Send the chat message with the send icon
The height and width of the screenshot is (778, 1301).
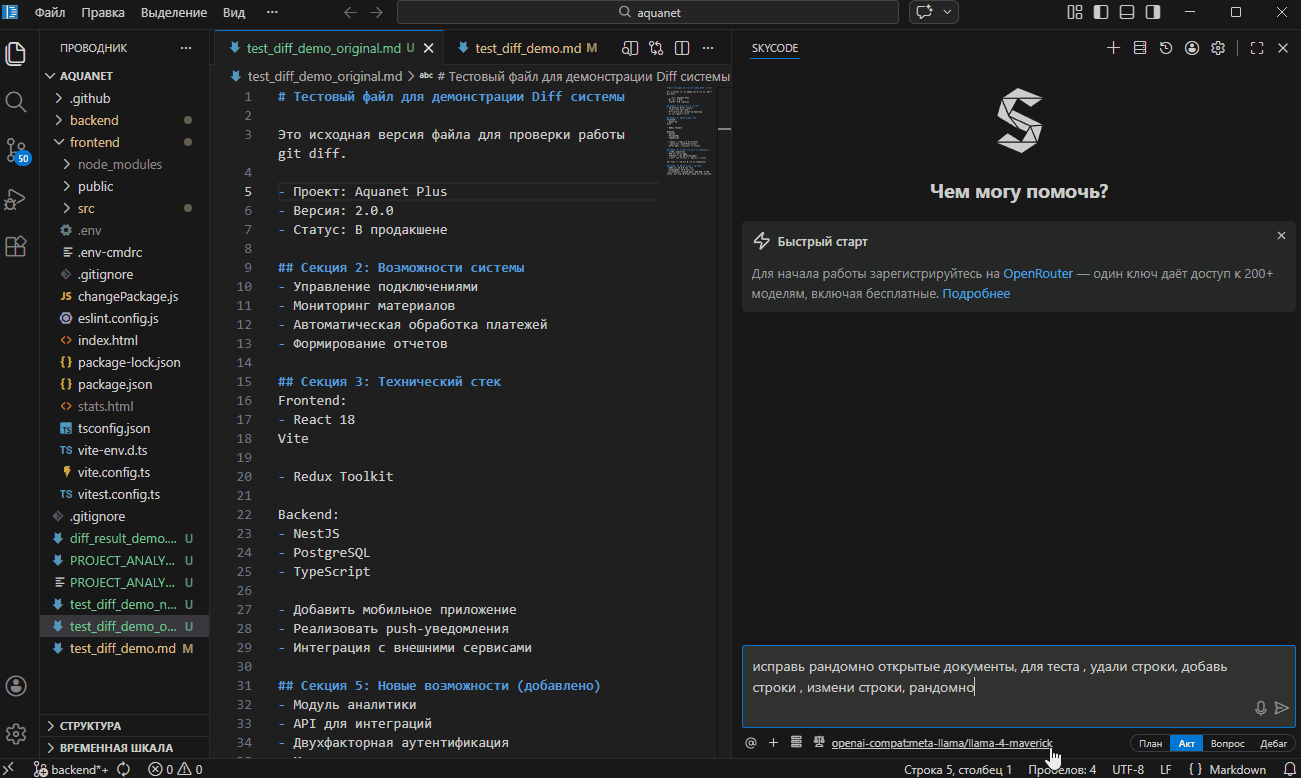point(1283,707)
